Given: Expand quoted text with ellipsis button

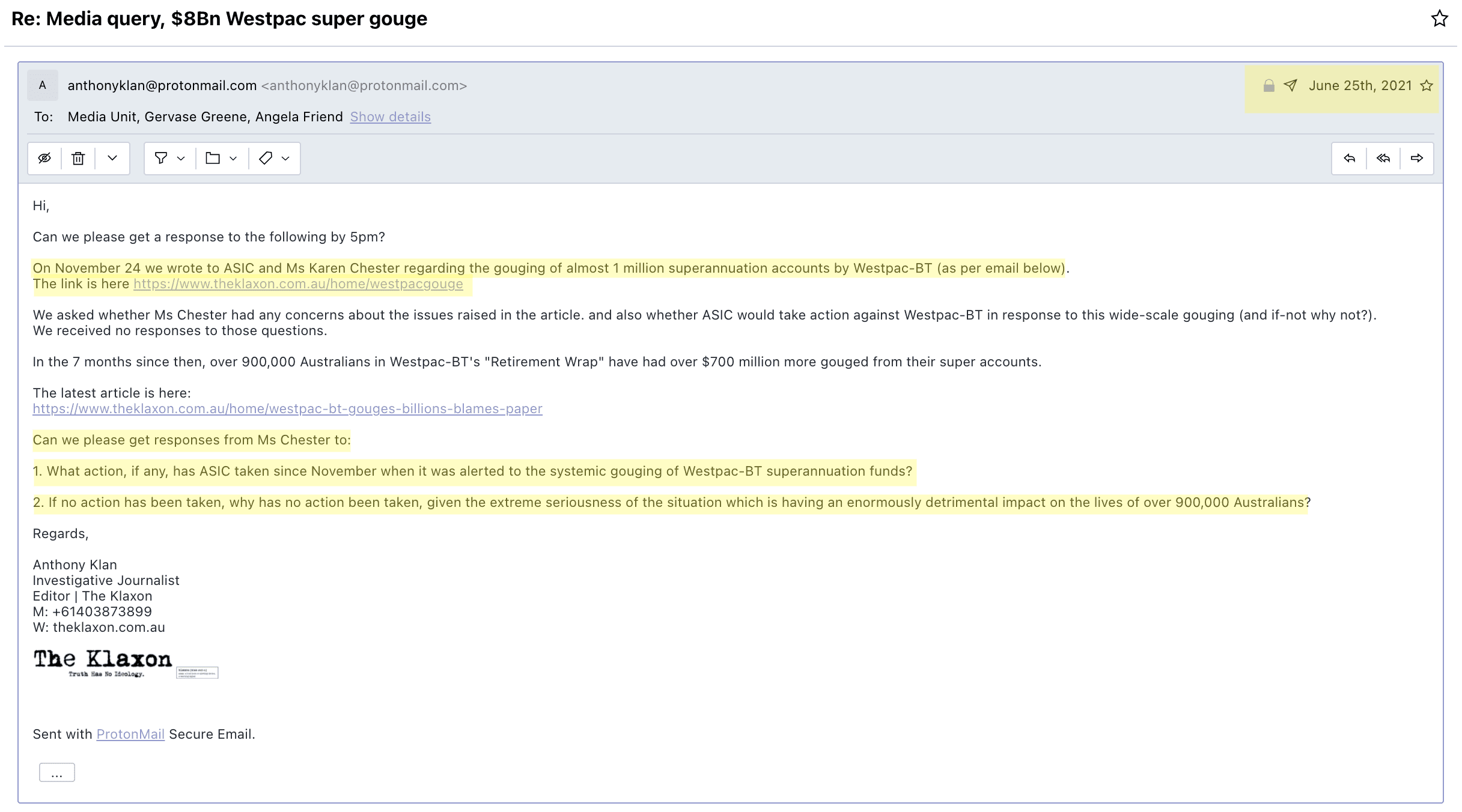Looking at the screenshot, I should pos(57,773).
